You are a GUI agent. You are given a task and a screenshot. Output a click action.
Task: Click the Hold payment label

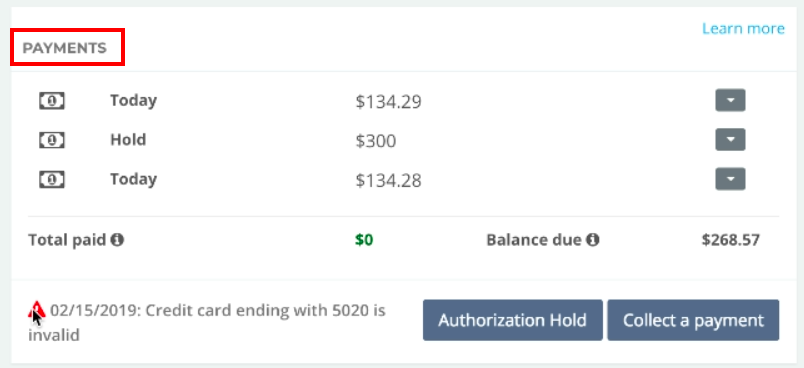128,139
